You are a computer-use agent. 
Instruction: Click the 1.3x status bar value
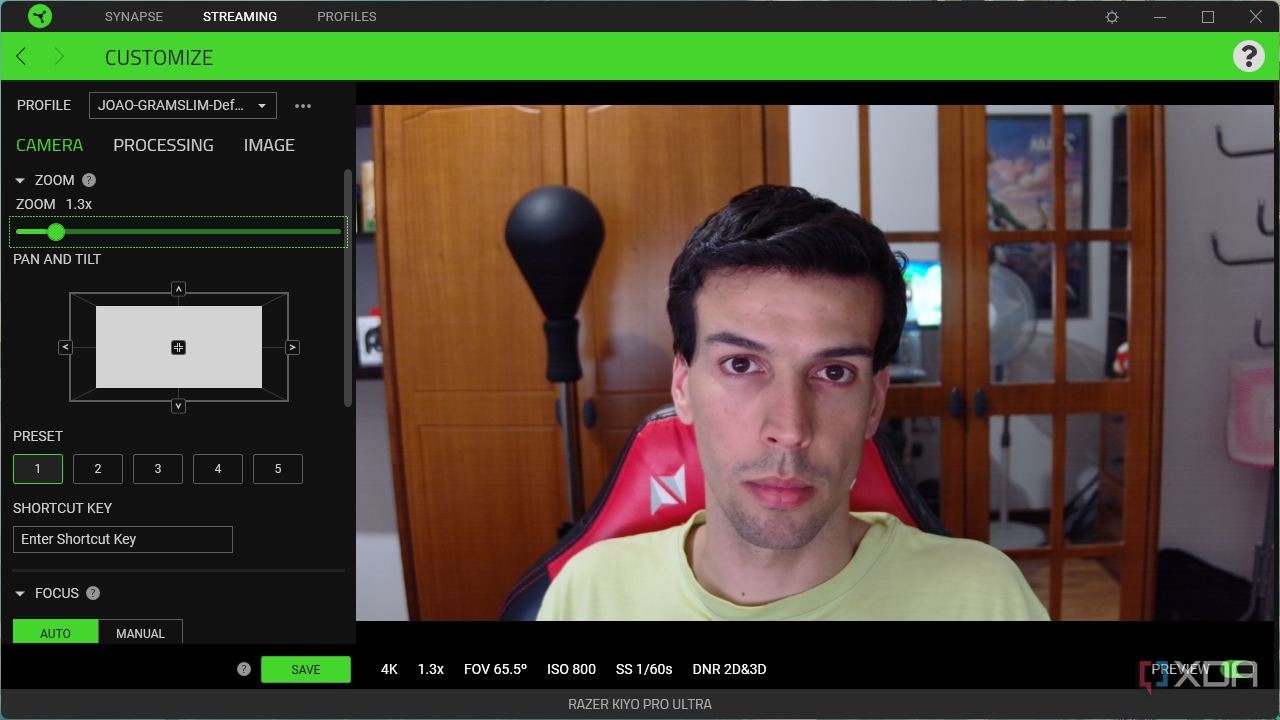[x=431, y=669]
